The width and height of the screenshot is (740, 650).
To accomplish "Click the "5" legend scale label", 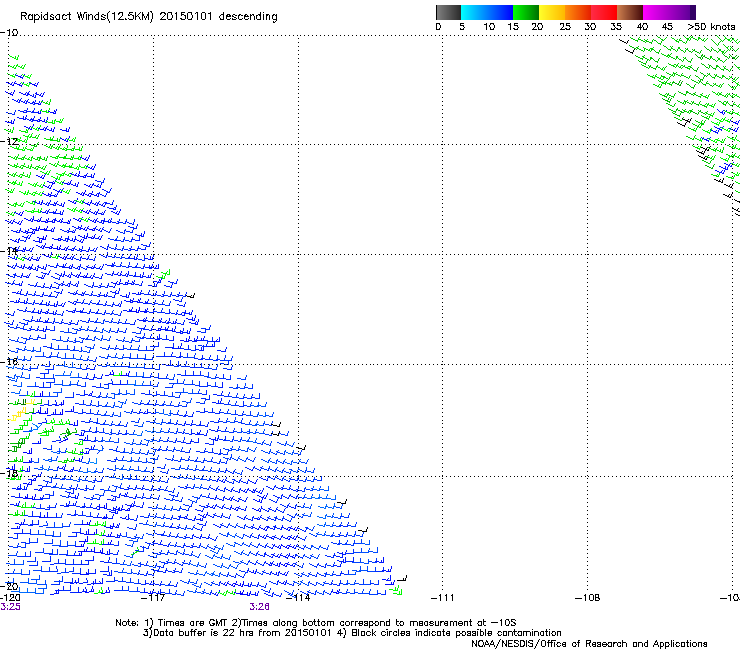I will 462,27.
